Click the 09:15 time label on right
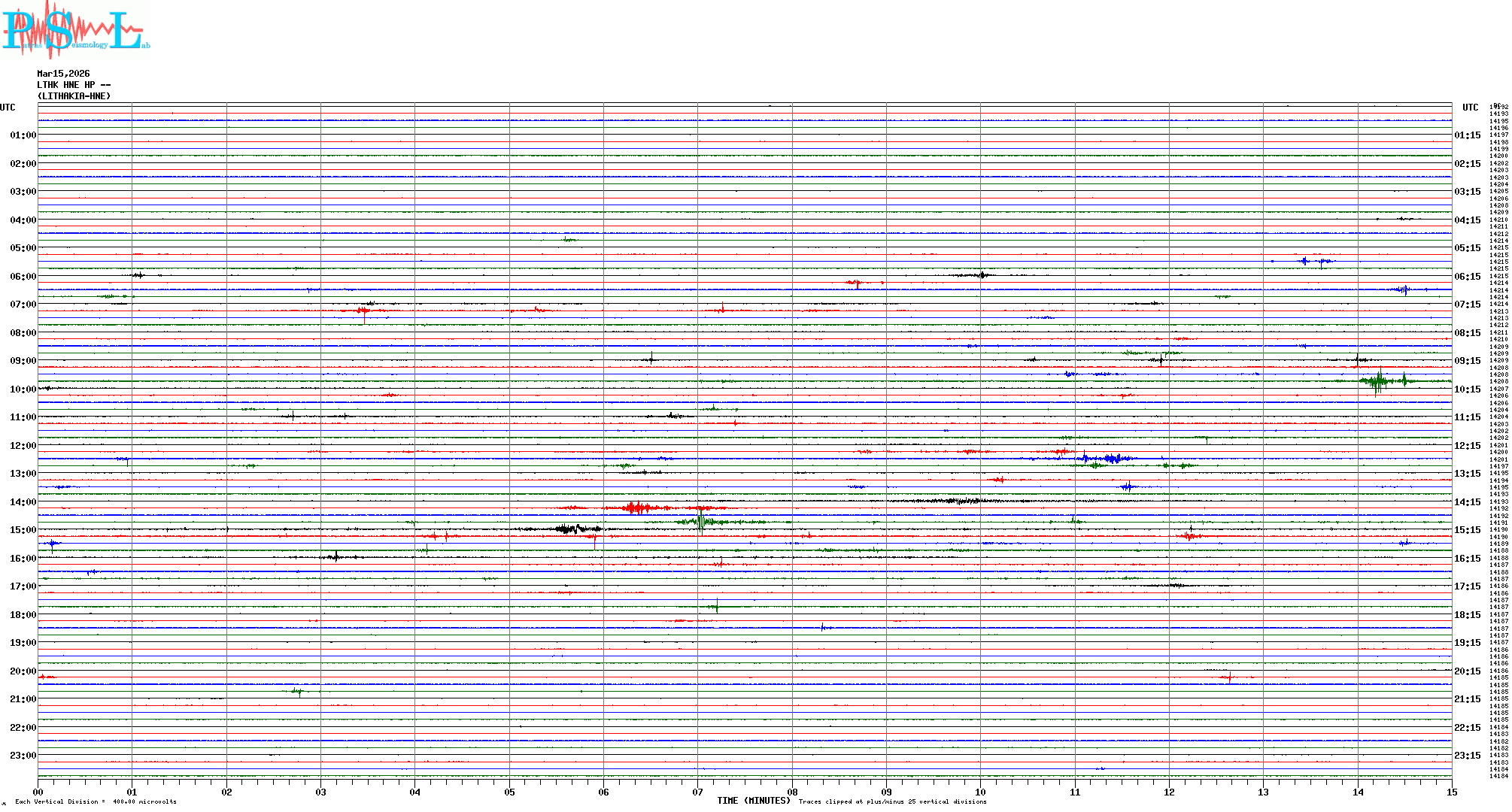 pos(1467,361)
